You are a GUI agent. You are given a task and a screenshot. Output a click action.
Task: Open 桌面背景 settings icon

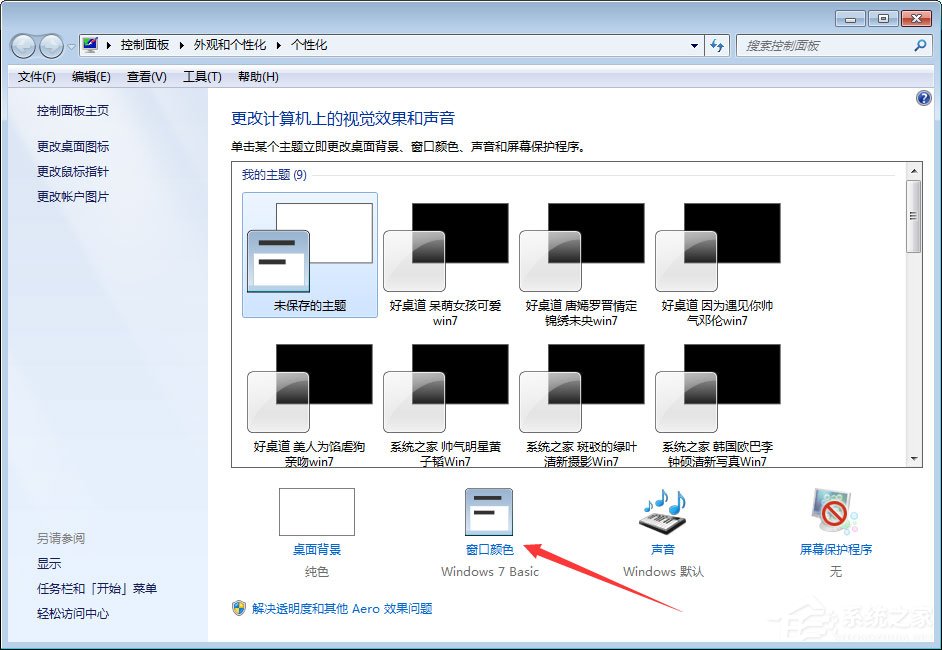pyautogui.click(x=317, y=511)
